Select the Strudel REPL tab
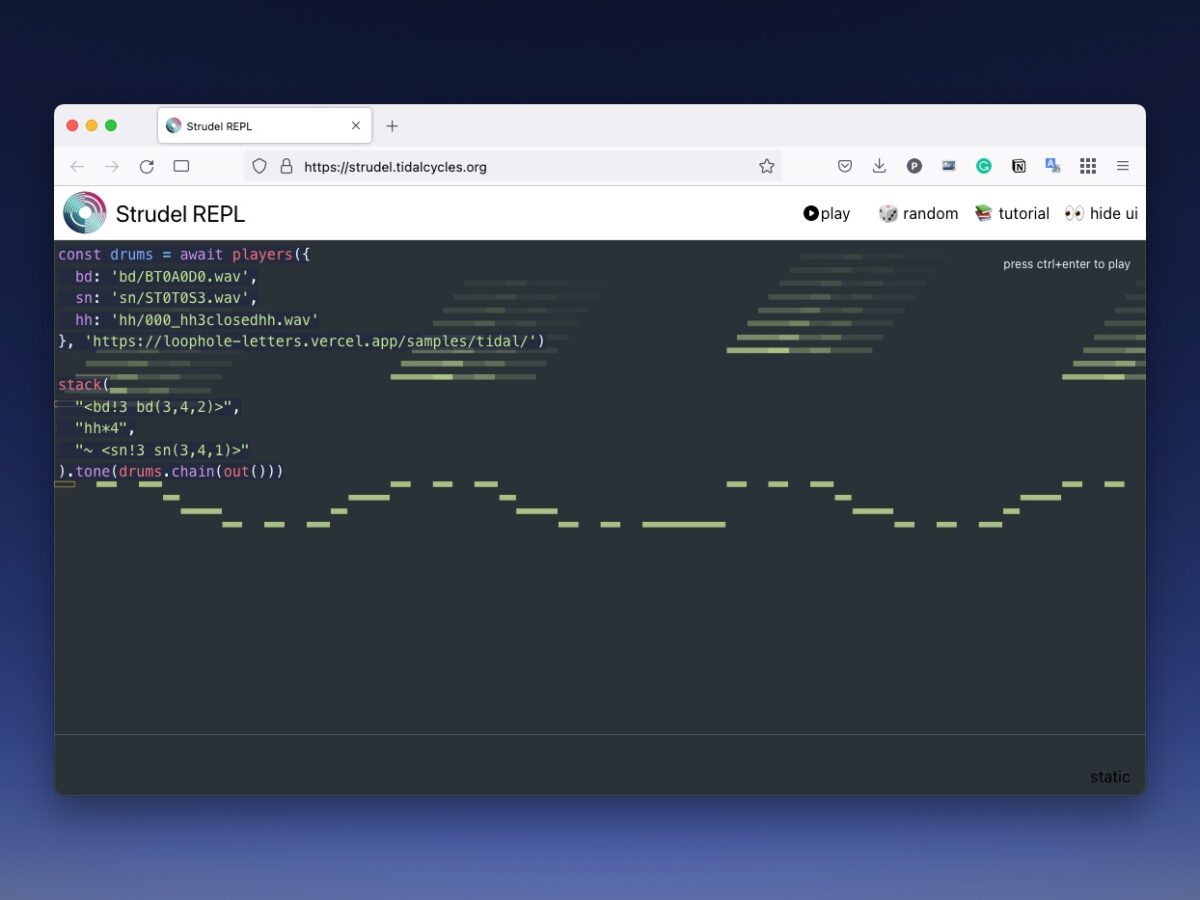The height and width of the screenshot is (900, 1200). pos(255,126)
